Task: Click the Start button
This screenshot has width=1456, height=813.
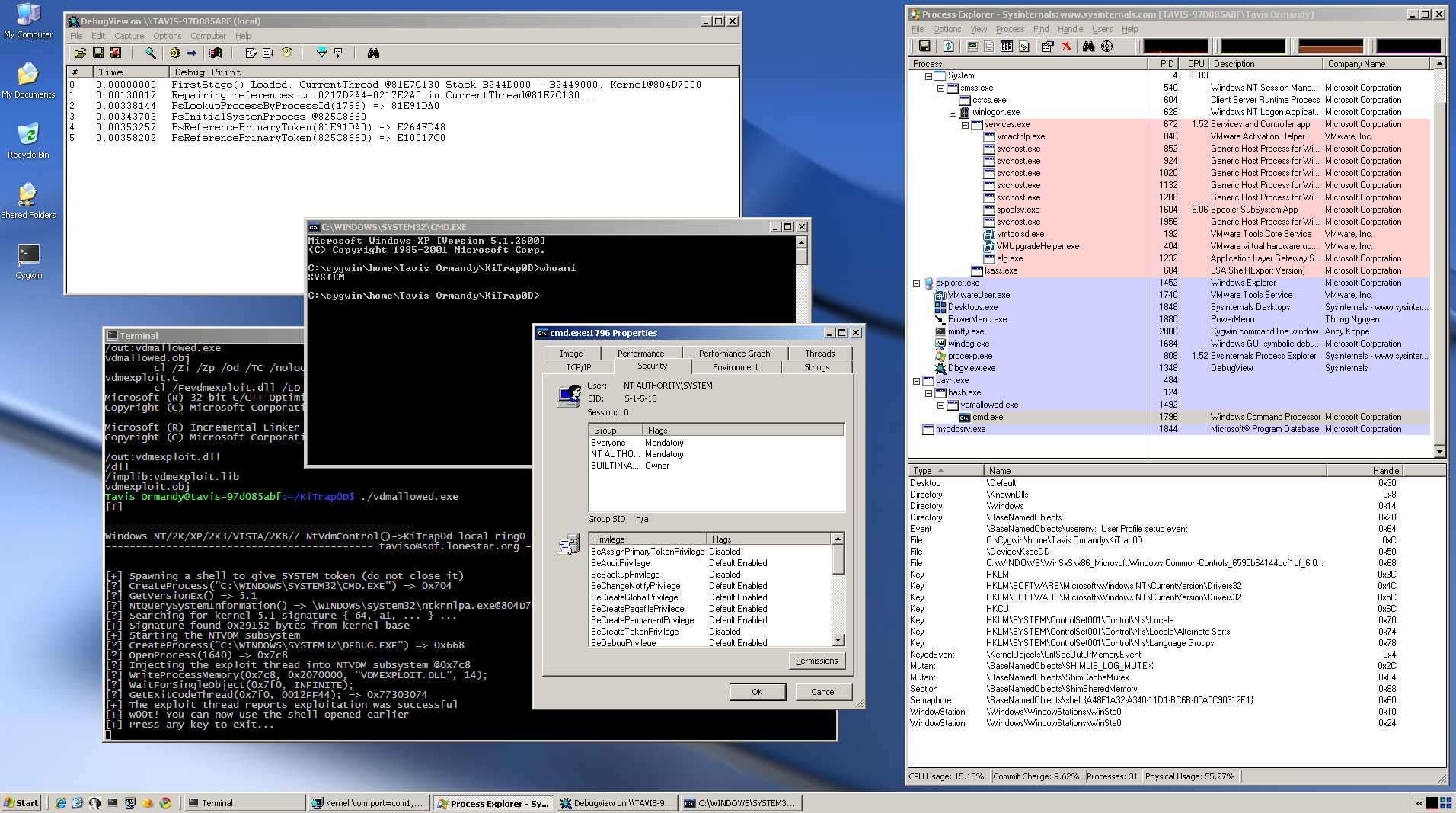Action: click(21, 803)
